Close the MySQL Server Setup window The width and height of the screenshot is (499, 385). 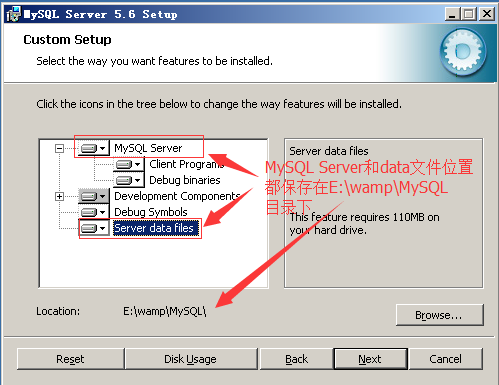click(x=487, y=14)
